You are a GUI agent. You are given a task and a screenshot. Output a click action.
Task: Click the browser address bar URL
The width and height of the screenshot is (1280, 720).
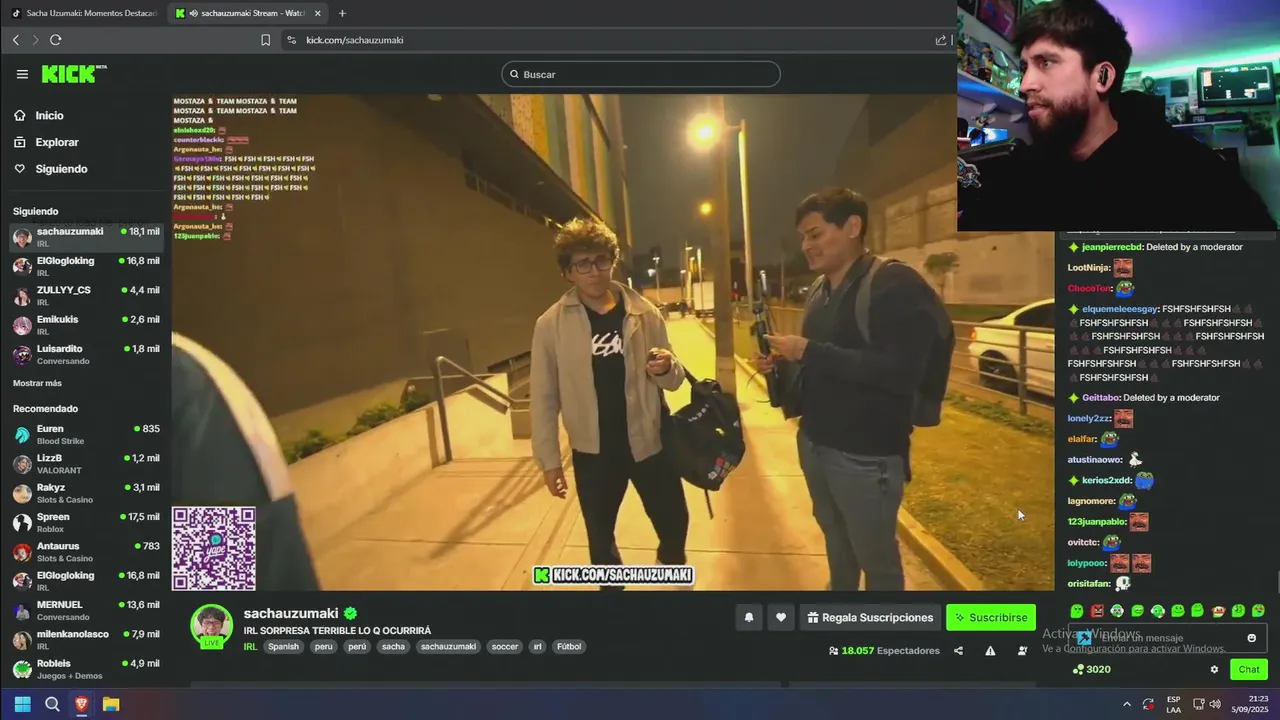coord(354,40)
